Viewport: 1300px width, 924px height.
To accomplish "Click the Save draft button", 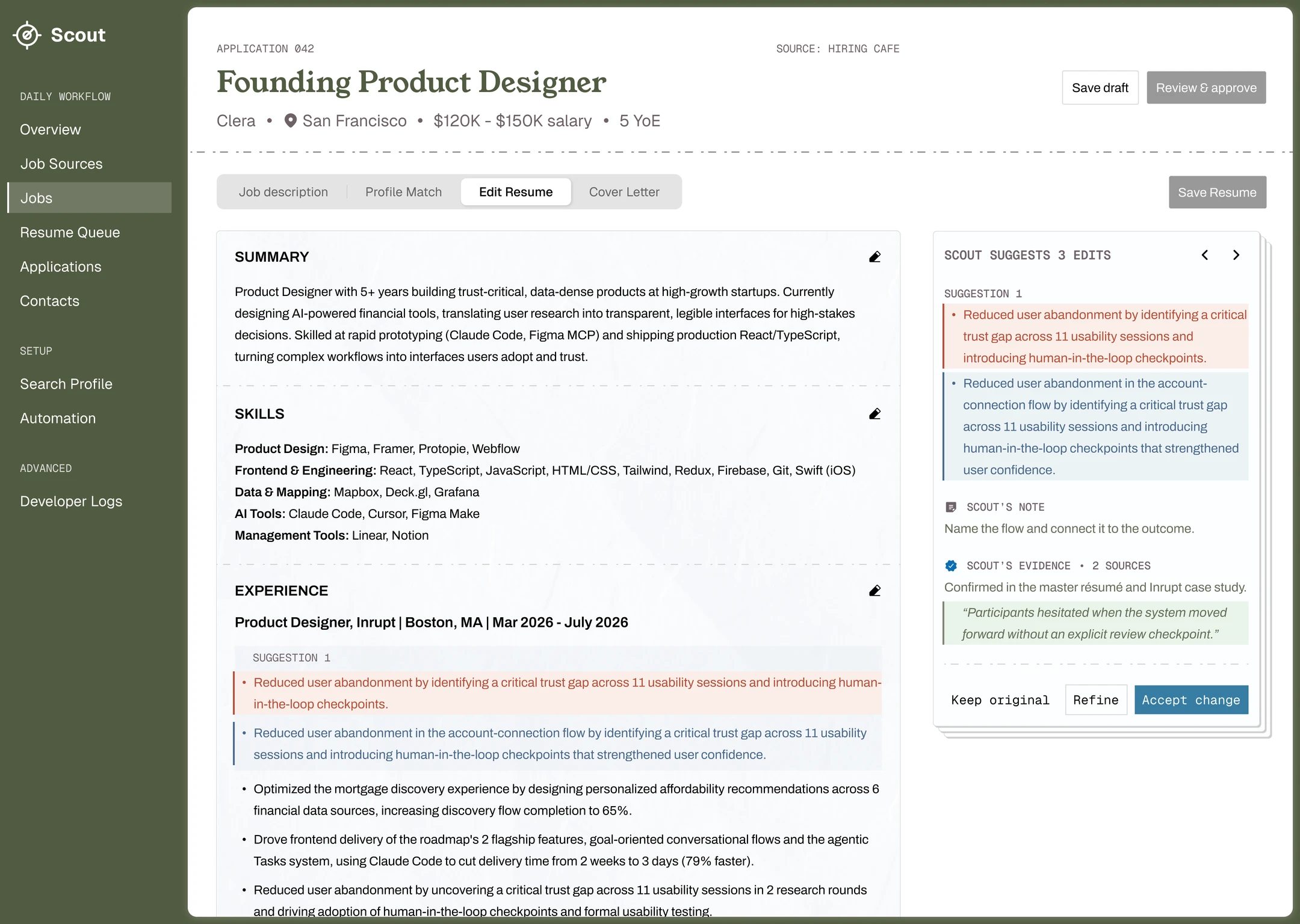I will point(1100,88).
